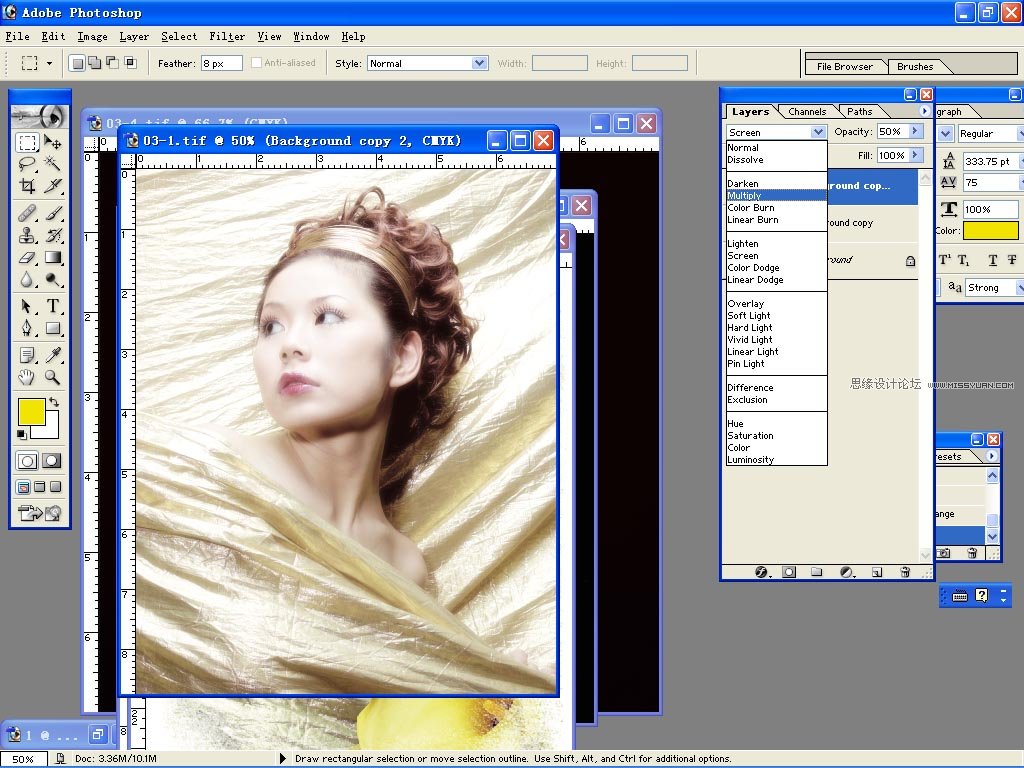The height and width of the screenshot is (768, 1024).
Task: Reset to default foreground and background colors
Action: click(x=22, y=434)
